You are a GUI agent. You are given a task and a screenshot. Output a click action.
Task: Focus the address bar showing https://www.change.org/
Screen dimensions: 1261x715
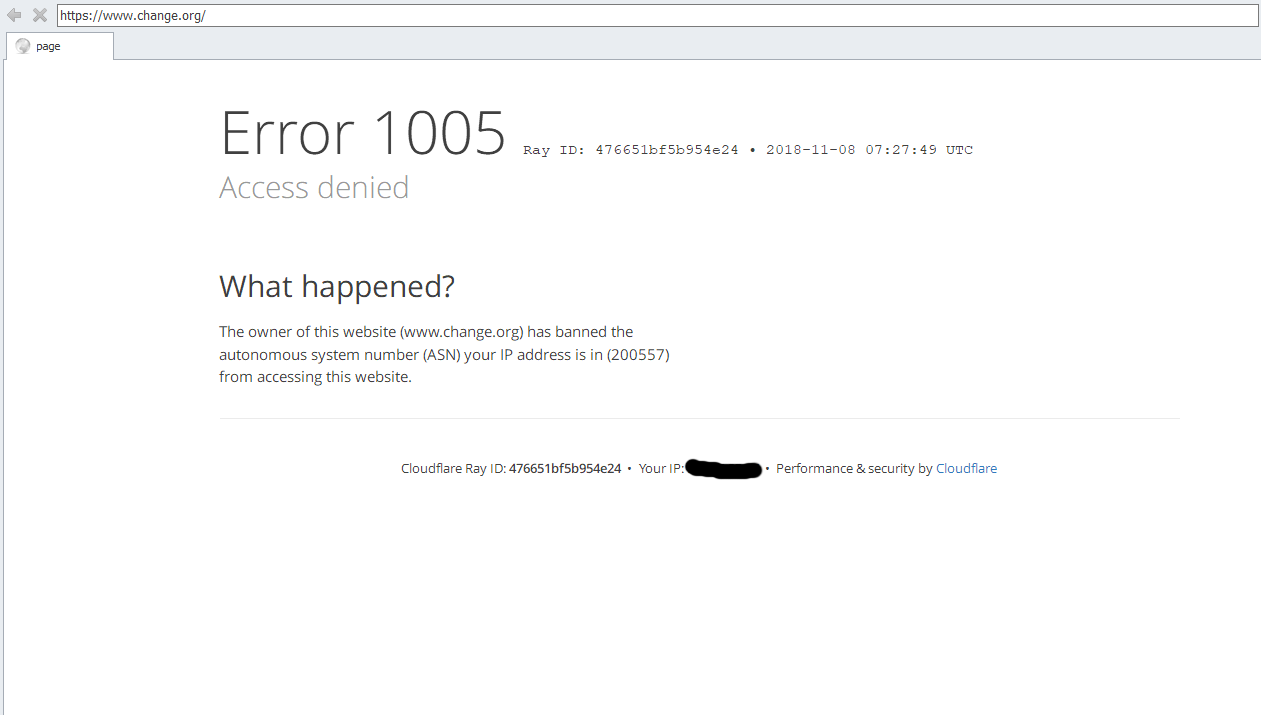pyautogui.click(x=657, y=15)
